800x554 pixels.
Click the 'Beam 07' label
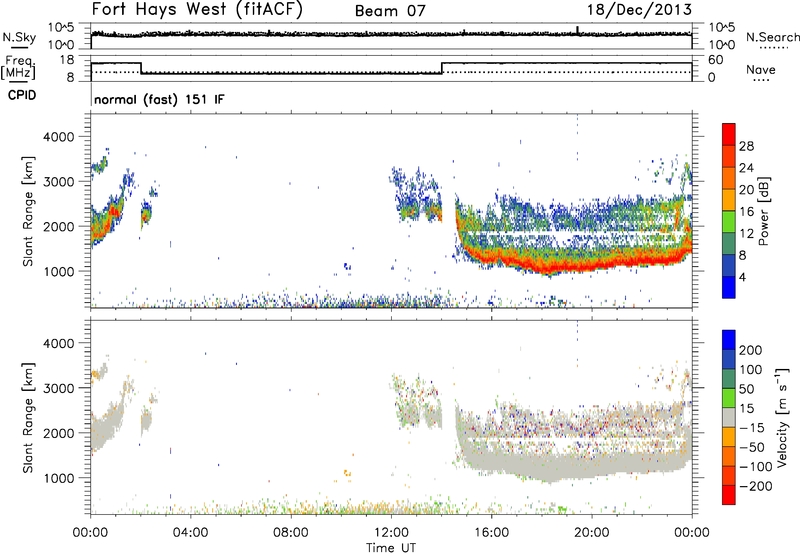point(390,11)
